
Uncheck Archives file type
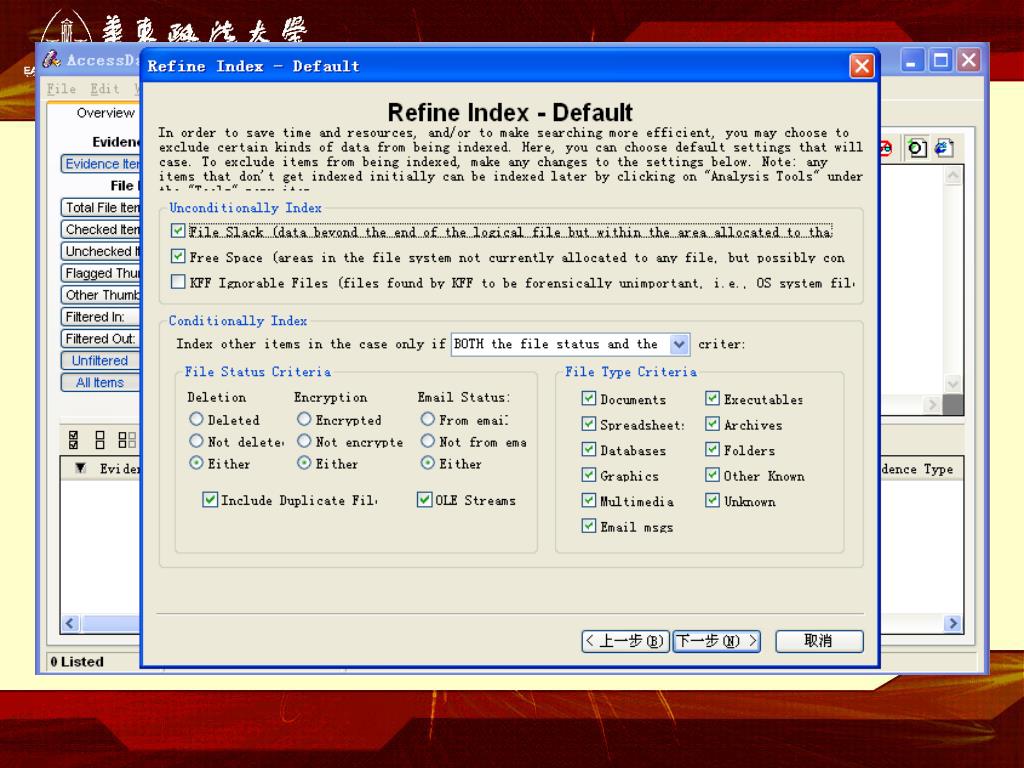click(x=712, y=424)
